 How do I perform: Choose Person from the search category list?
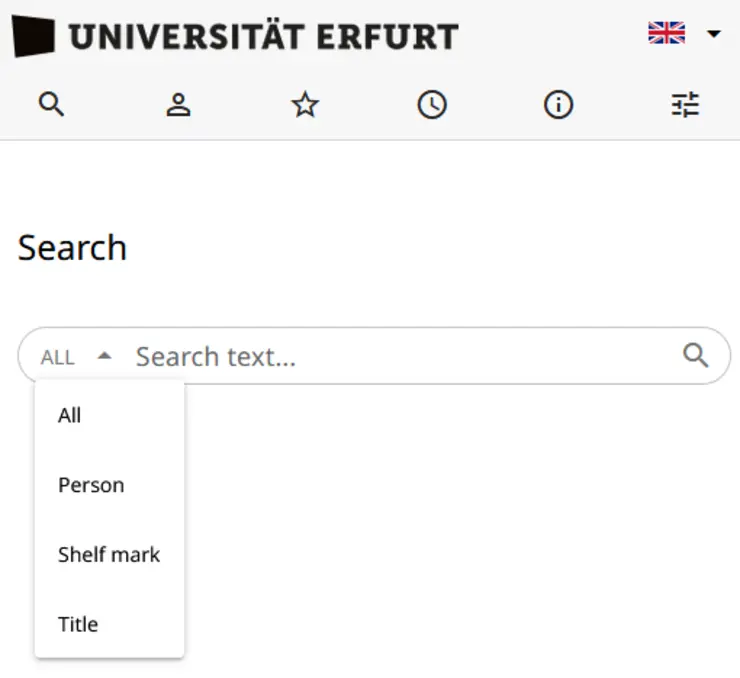click(91, 485)
